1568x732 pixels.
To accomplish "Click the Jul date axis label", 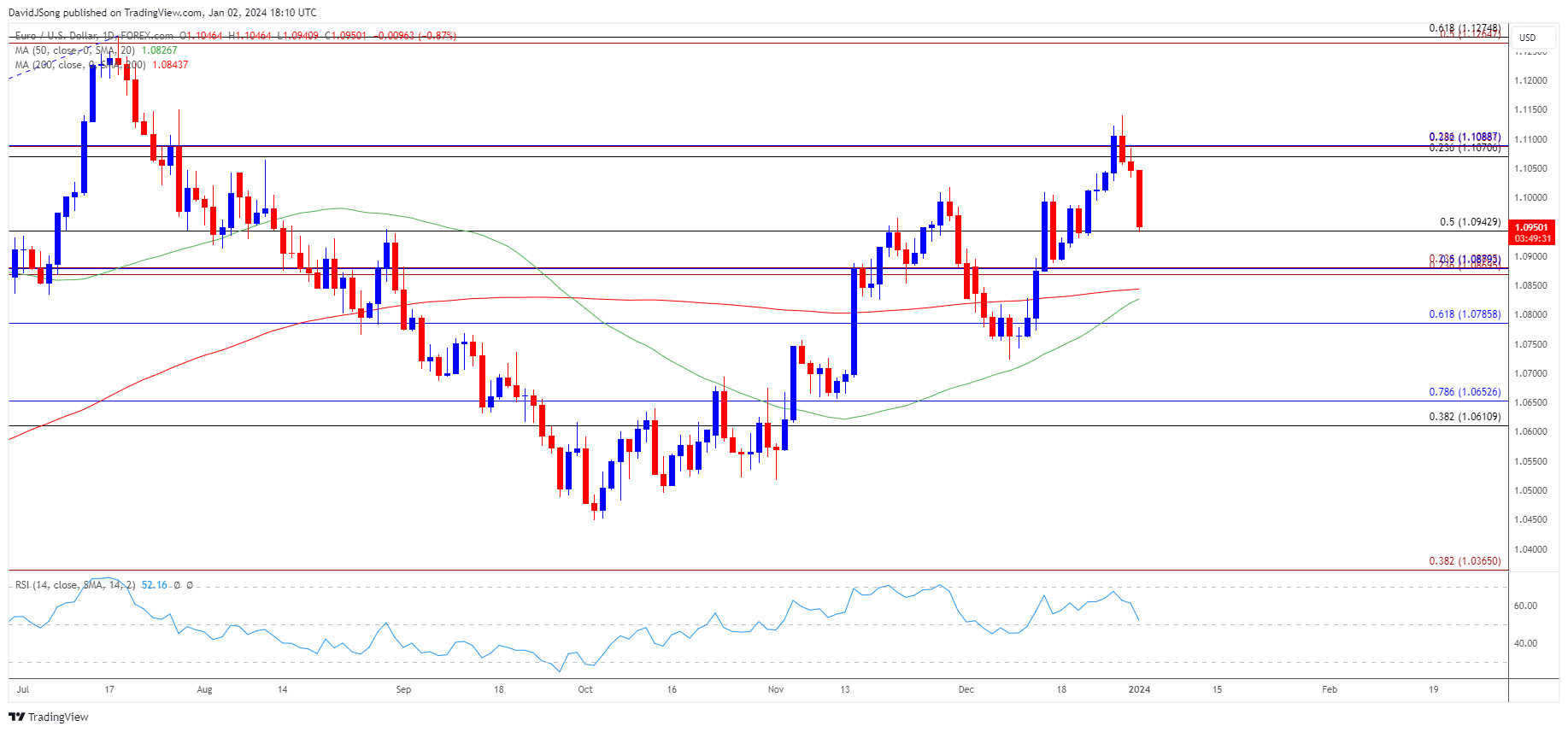I will pyautogui.click(x=22, y=689).
